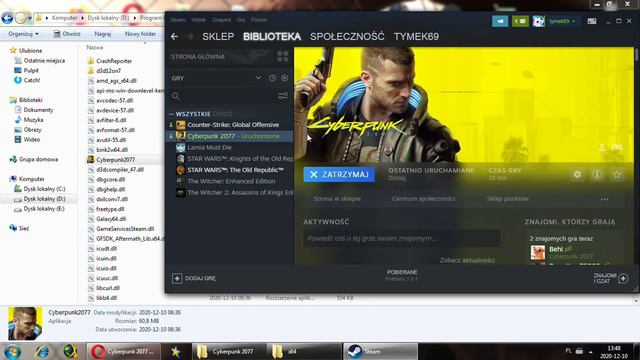Switch to Opera Cyberpunk 2077 taskbar window
Image resolution: width=640 pixels, height=360 pixels.
tap(123, 351)
